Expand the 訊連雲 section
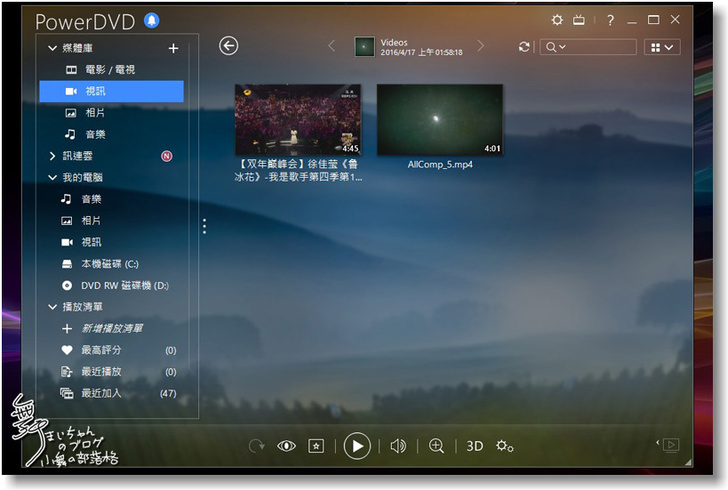This screenshot has height=490, width=728. [53, 156]
